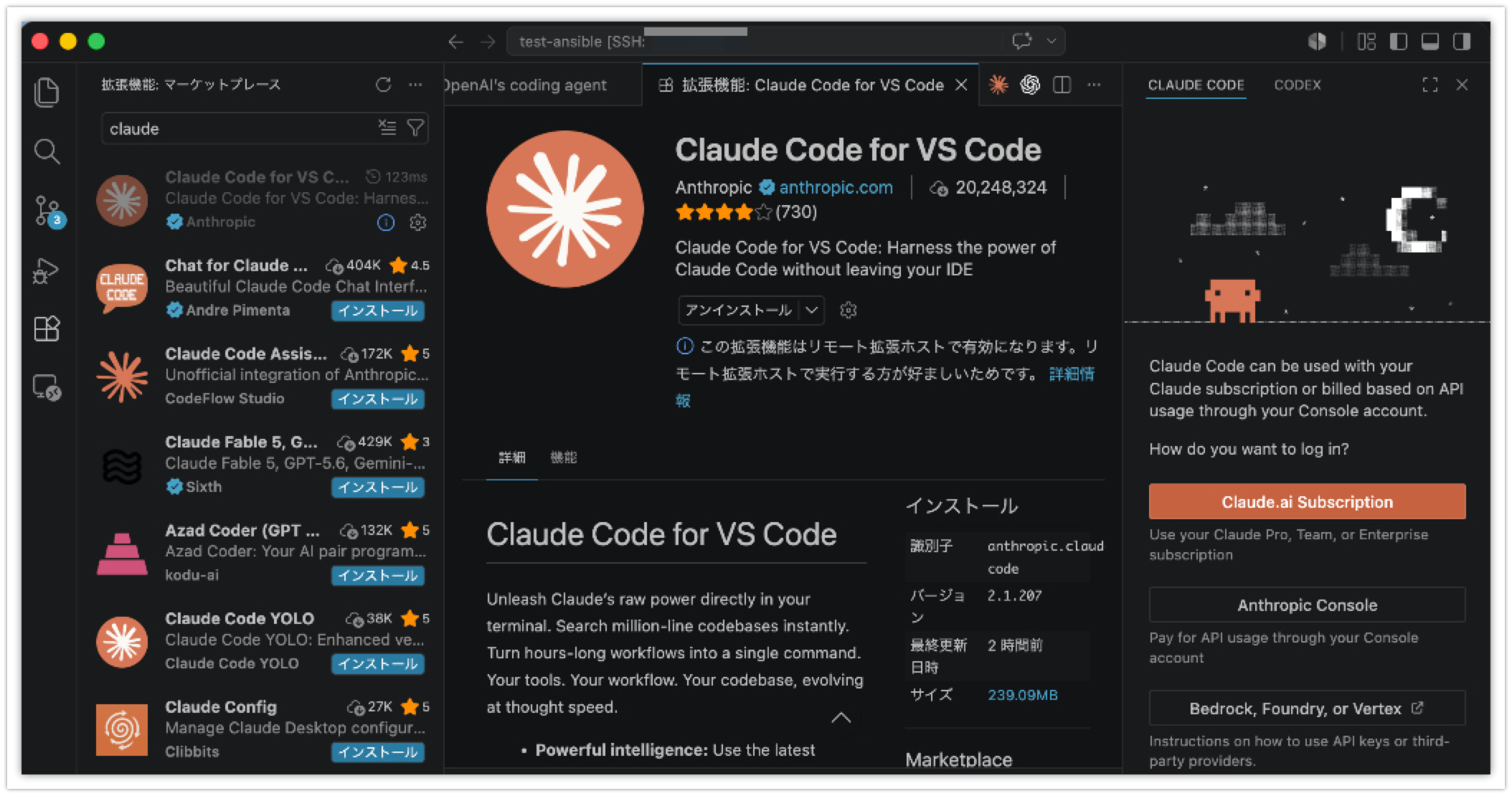Install the Chat for Claude extension
This screenshot has height=796, width=1512.
pos(378,311)
